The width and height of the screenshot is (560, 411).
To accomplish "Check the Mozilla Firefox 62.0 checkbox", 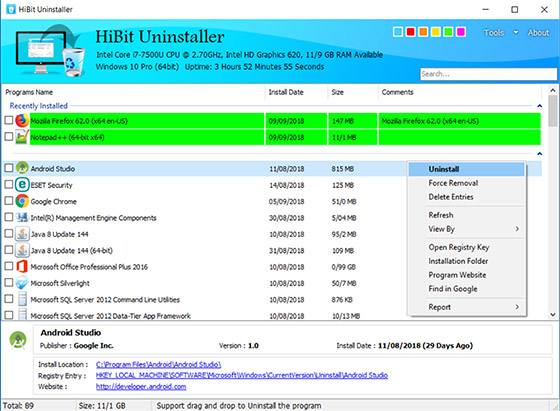I will click(9, 120).
